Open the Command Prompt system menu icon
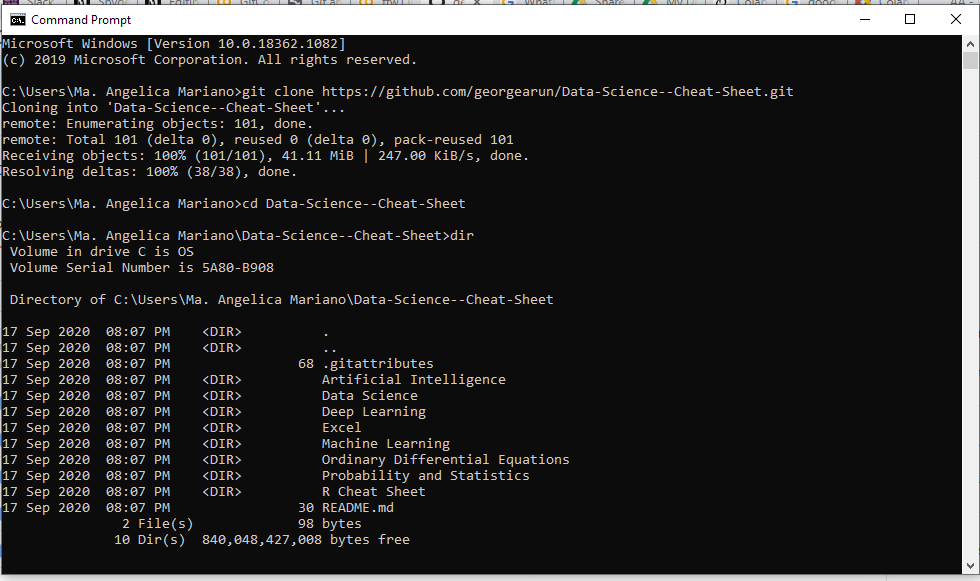980x581 pixels. coord(17,19)
